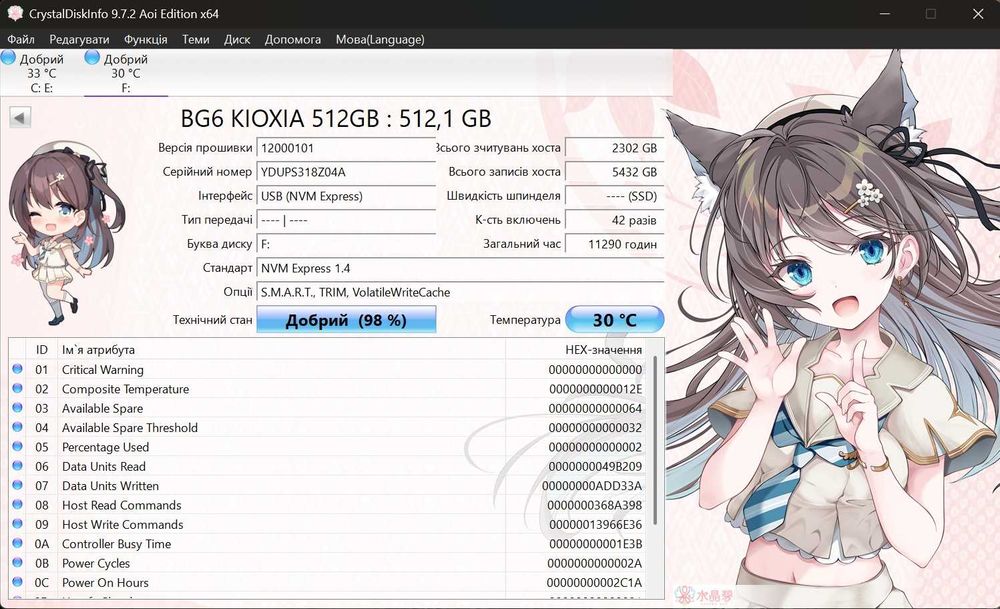1000x609 pixels.
Task: Click the previous disk arrow button
Action: [20, 117]
